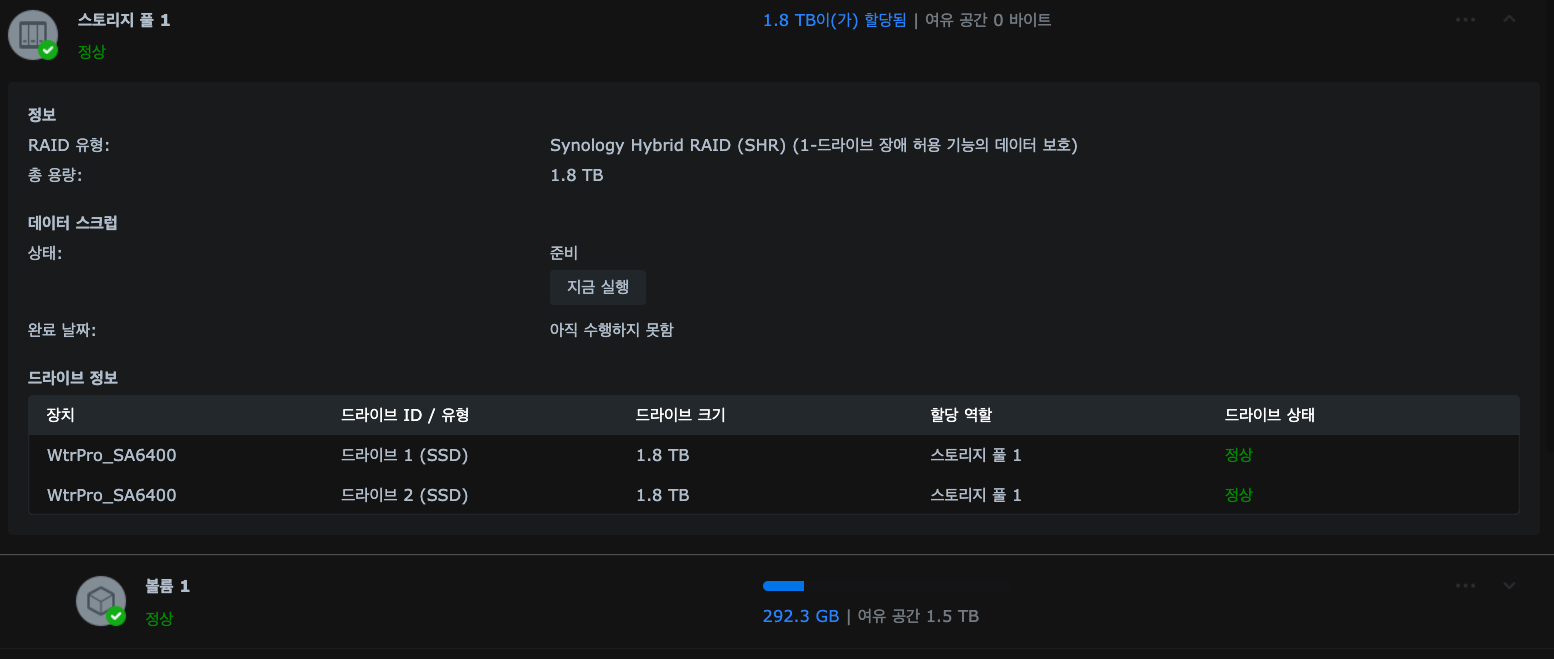
Task: Click the blue 292.3 GB usage text
Action: pos(800,616)
